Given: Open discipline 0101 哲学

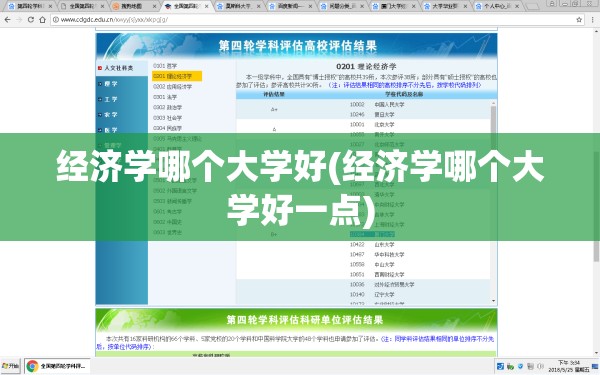Looking at the screenshot, I should 165,66.
